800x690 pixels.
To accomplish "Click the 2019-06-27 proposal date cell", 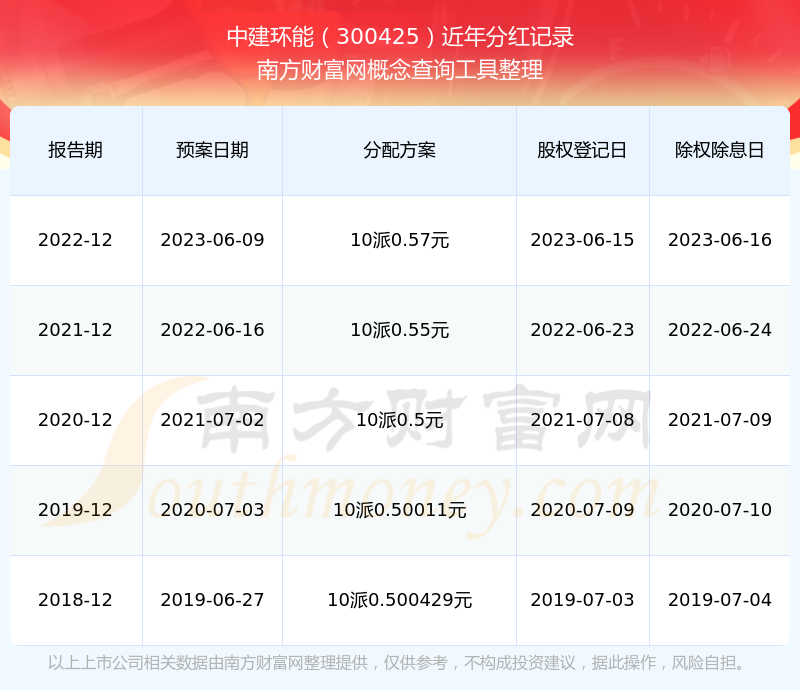I will pos(212,599).
